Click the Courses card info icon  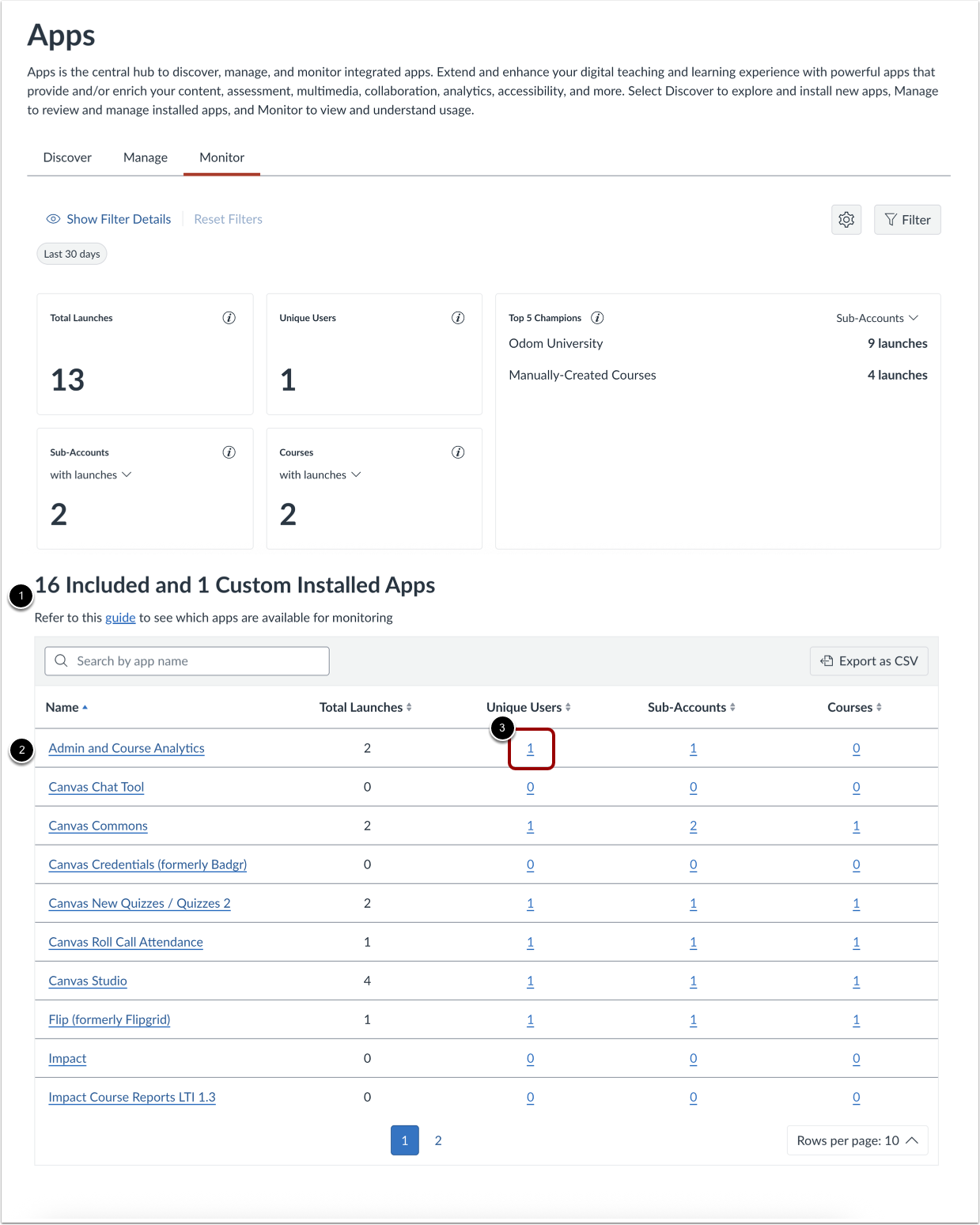point(458,452)
